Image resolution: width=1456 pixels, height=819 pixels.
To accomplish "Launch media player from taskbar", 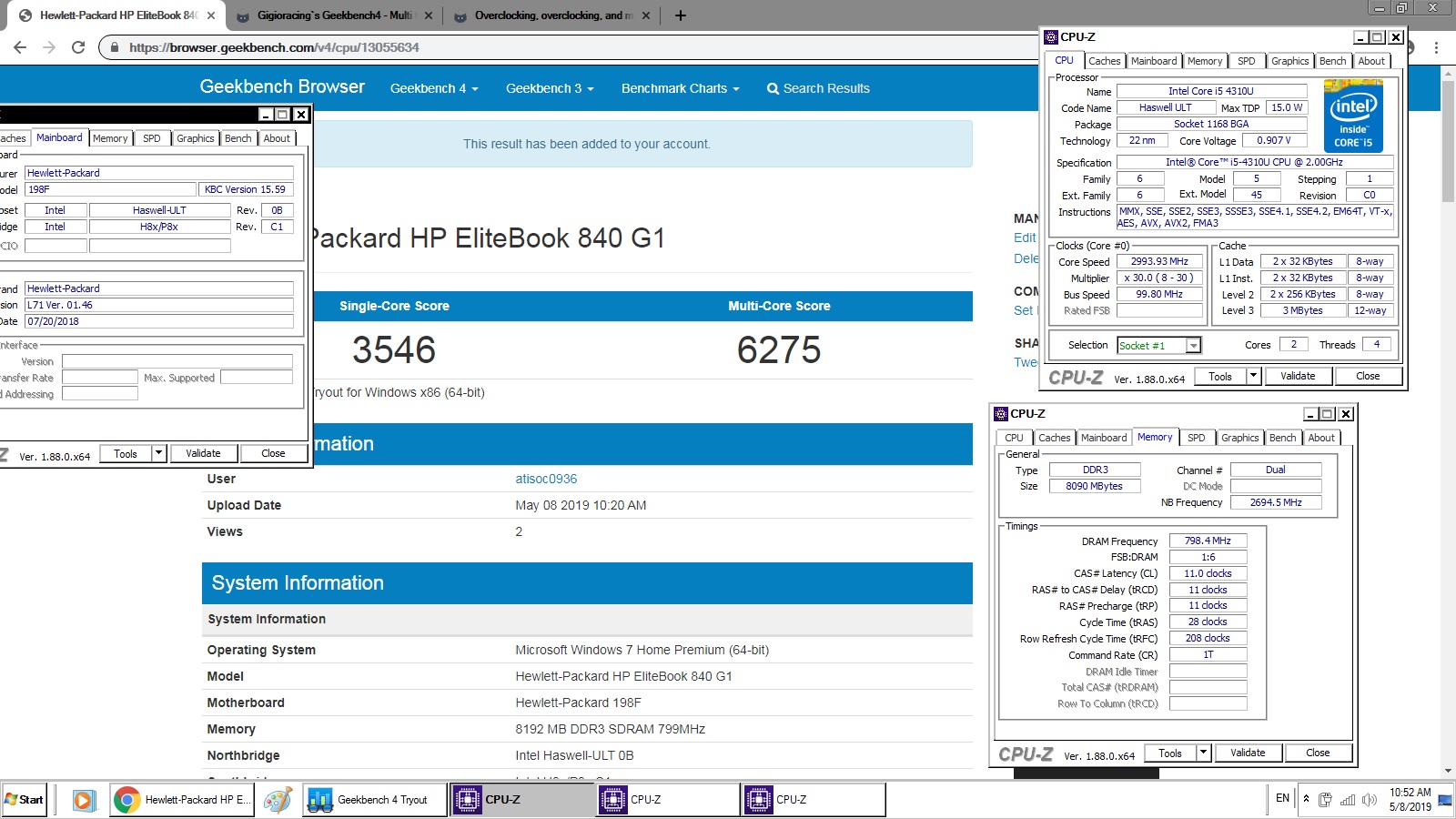I will (83, 800).
